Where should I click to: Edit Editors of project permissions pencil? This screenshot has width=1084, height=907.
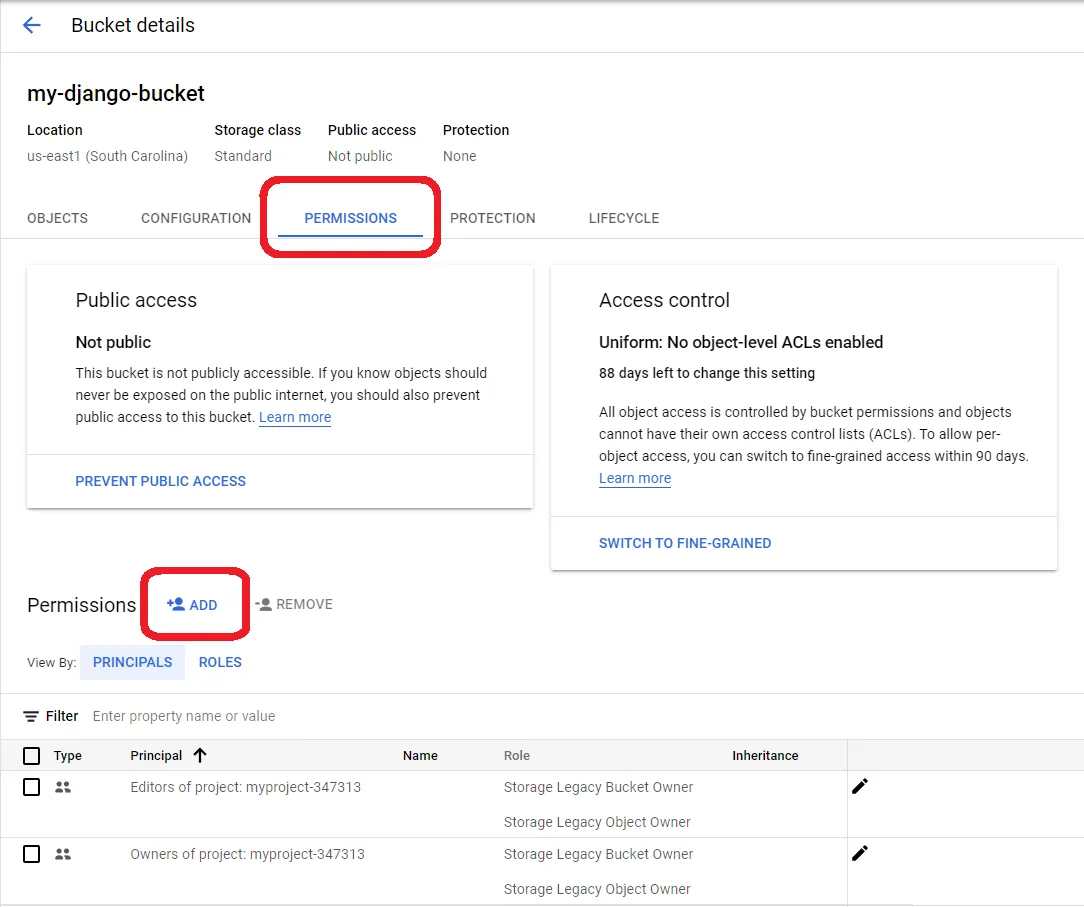(x=859, y=786)
